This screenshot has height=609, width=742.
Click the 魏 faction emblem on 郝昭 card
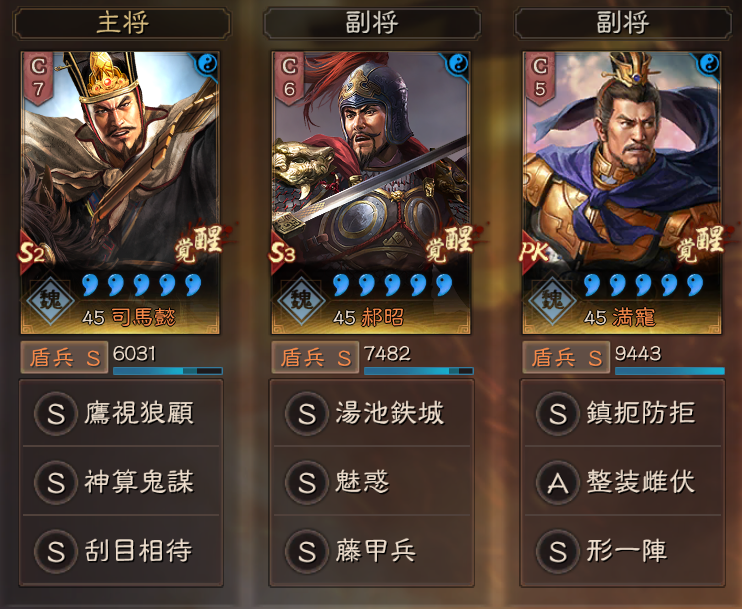coord(301,300)
